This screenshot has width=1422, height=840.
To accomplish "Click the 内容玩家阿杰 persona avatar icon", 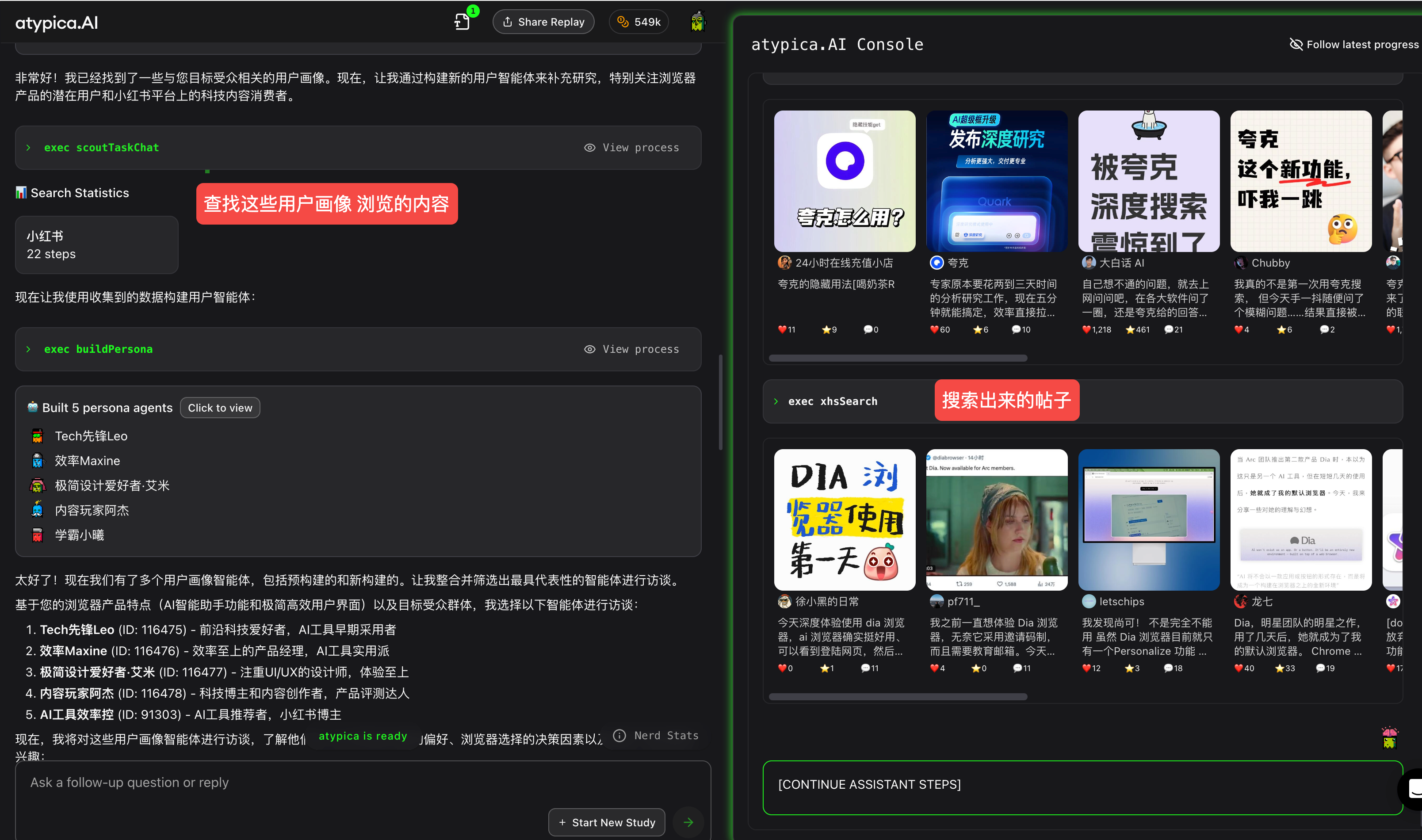I will click(x=37, y=510).
